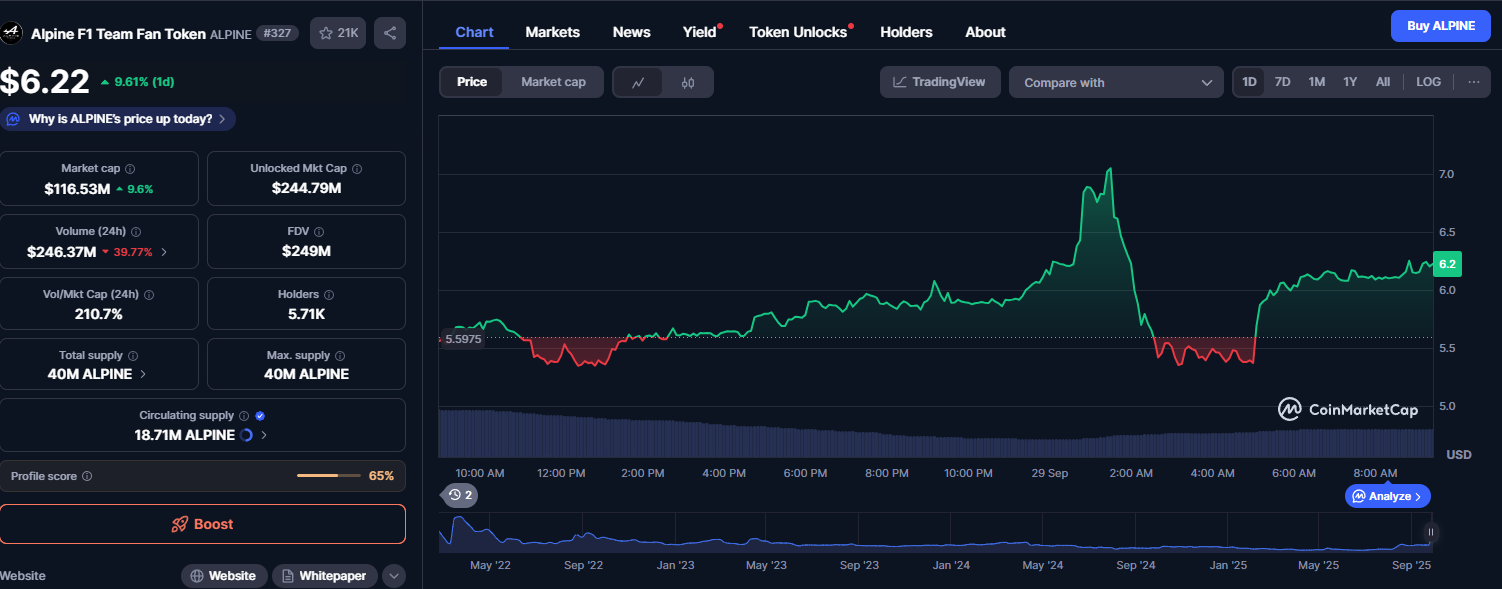
Task: Click the CoinMarketCap logo on the chart
Action: tap(1348, 409)
